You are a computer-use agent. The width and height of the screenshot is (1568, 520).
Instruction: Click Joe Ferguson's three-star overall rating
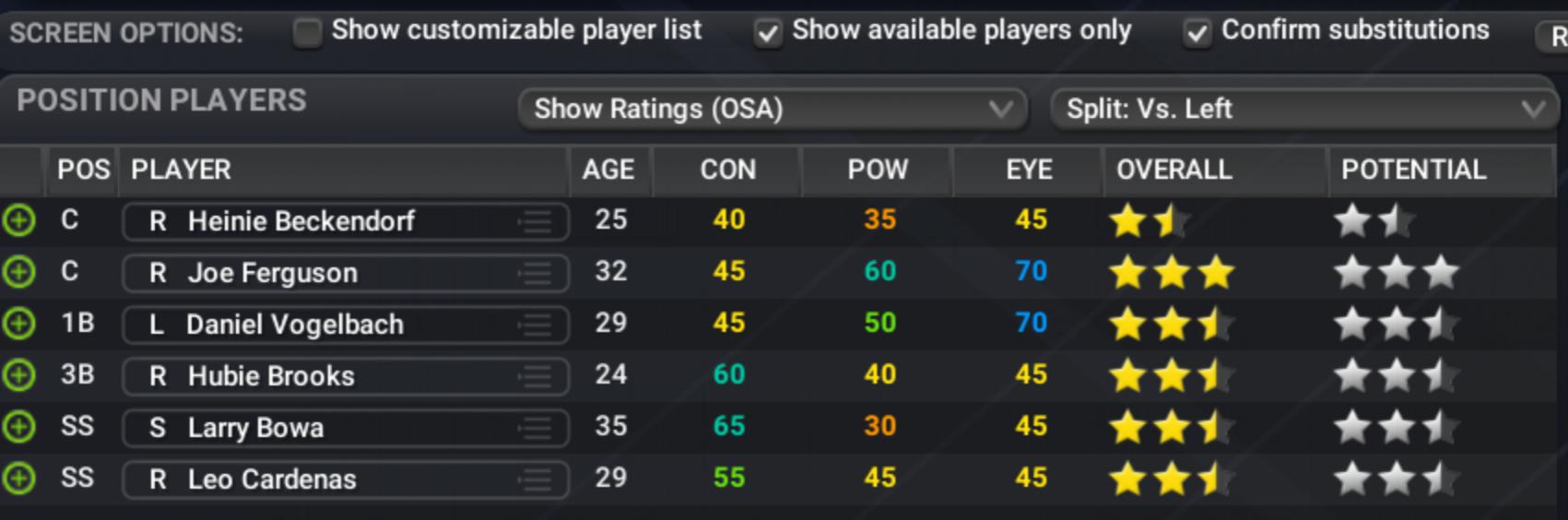click(x=1172, y=273)
